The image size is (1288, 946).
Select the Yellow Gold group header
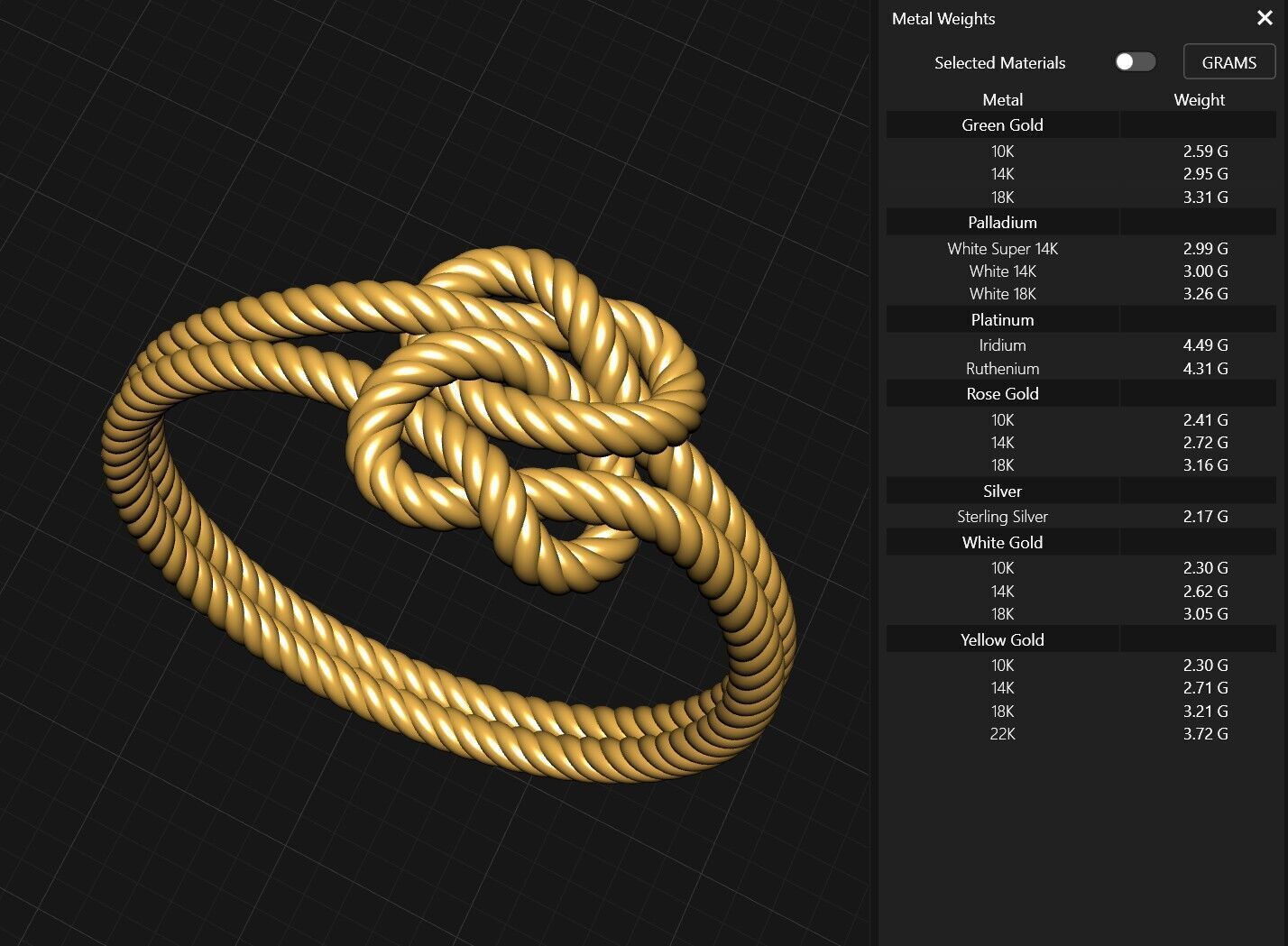click(x=1081, y=640)
